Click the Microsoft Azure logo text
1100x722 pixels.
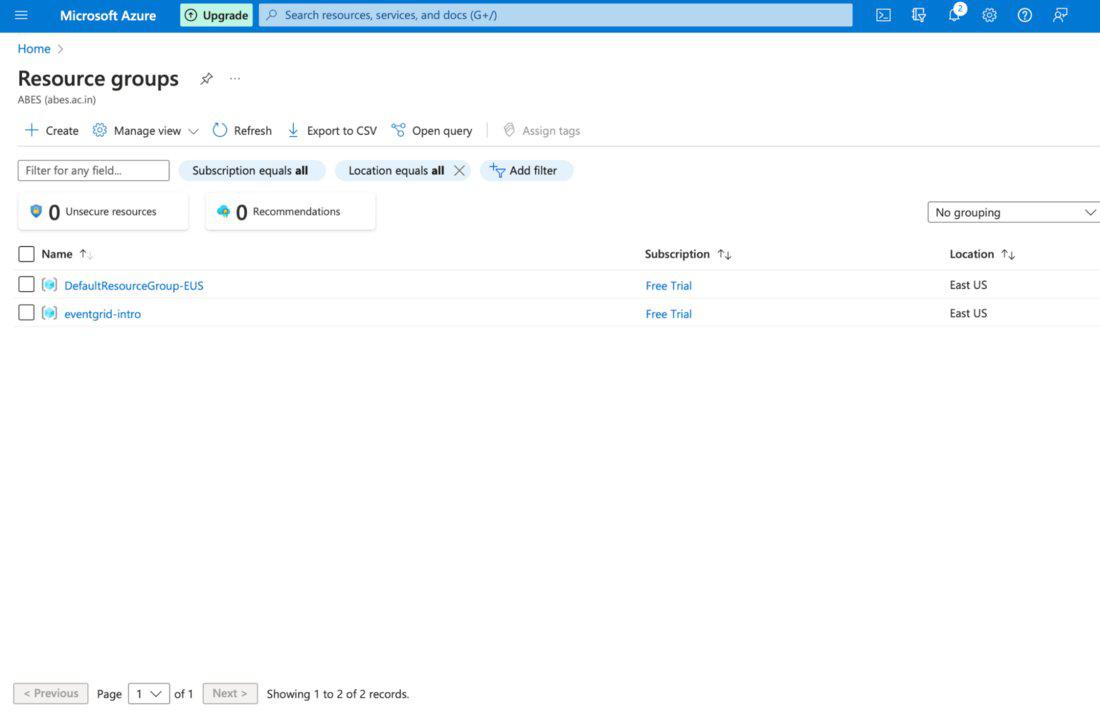tap(108, 15)
